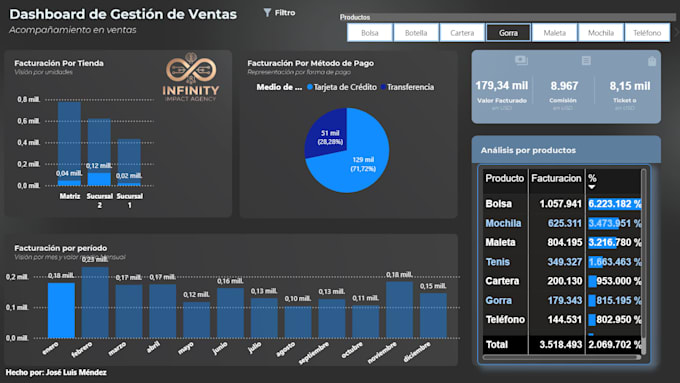Click the marzo bar in period chart
The width and height of the screenshot is (680, 383).
click(x=129, y=311)
